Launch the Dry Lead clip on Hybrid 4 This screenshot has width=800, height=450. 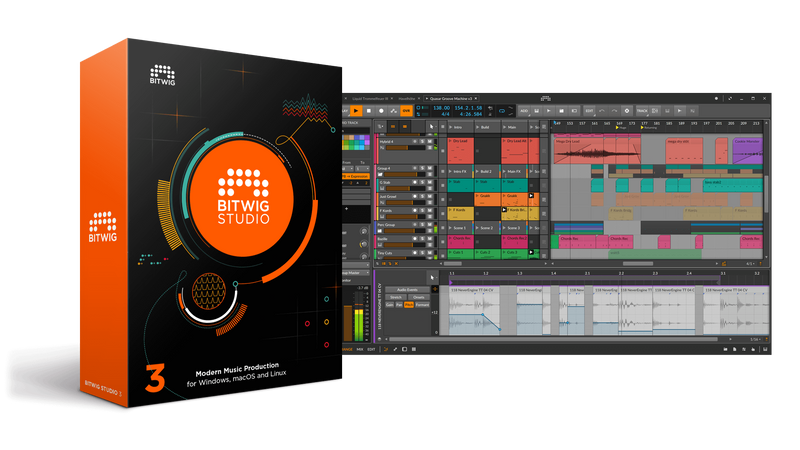click(x=450, y=141)
